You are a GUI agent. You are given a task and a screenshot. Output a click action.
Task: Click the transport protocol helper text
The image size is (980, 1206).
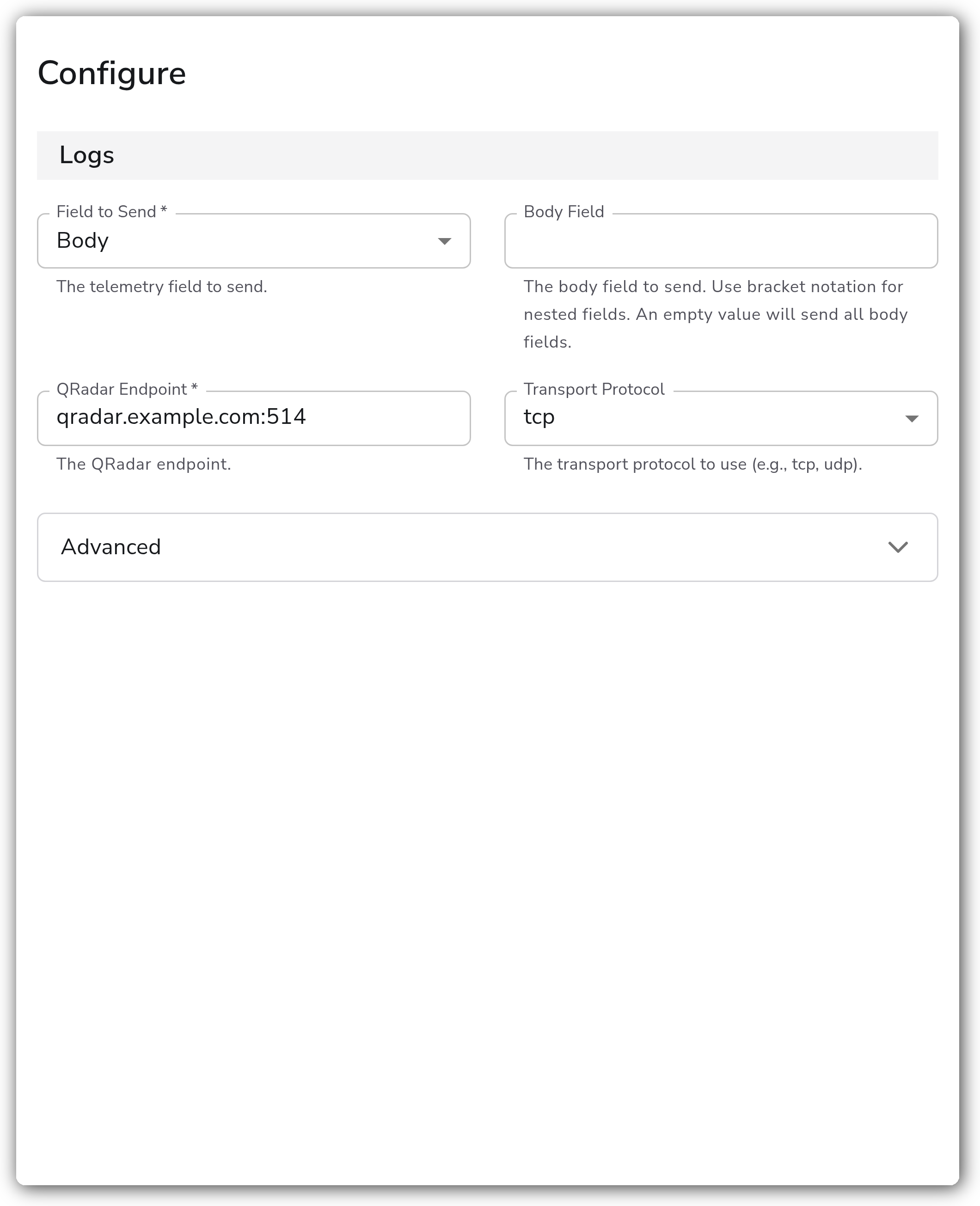tap(692, 464)
